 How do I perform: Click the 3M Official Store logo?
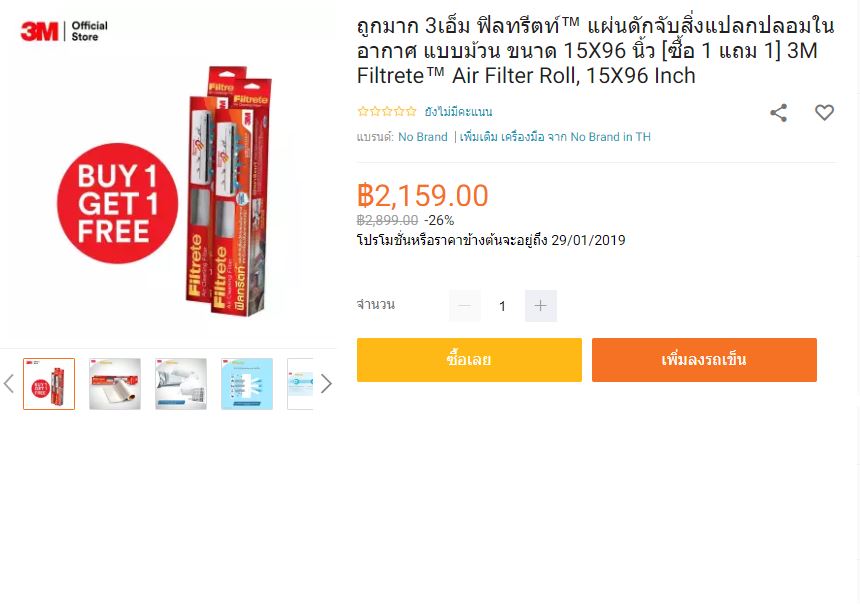click(x=64, y=31)
